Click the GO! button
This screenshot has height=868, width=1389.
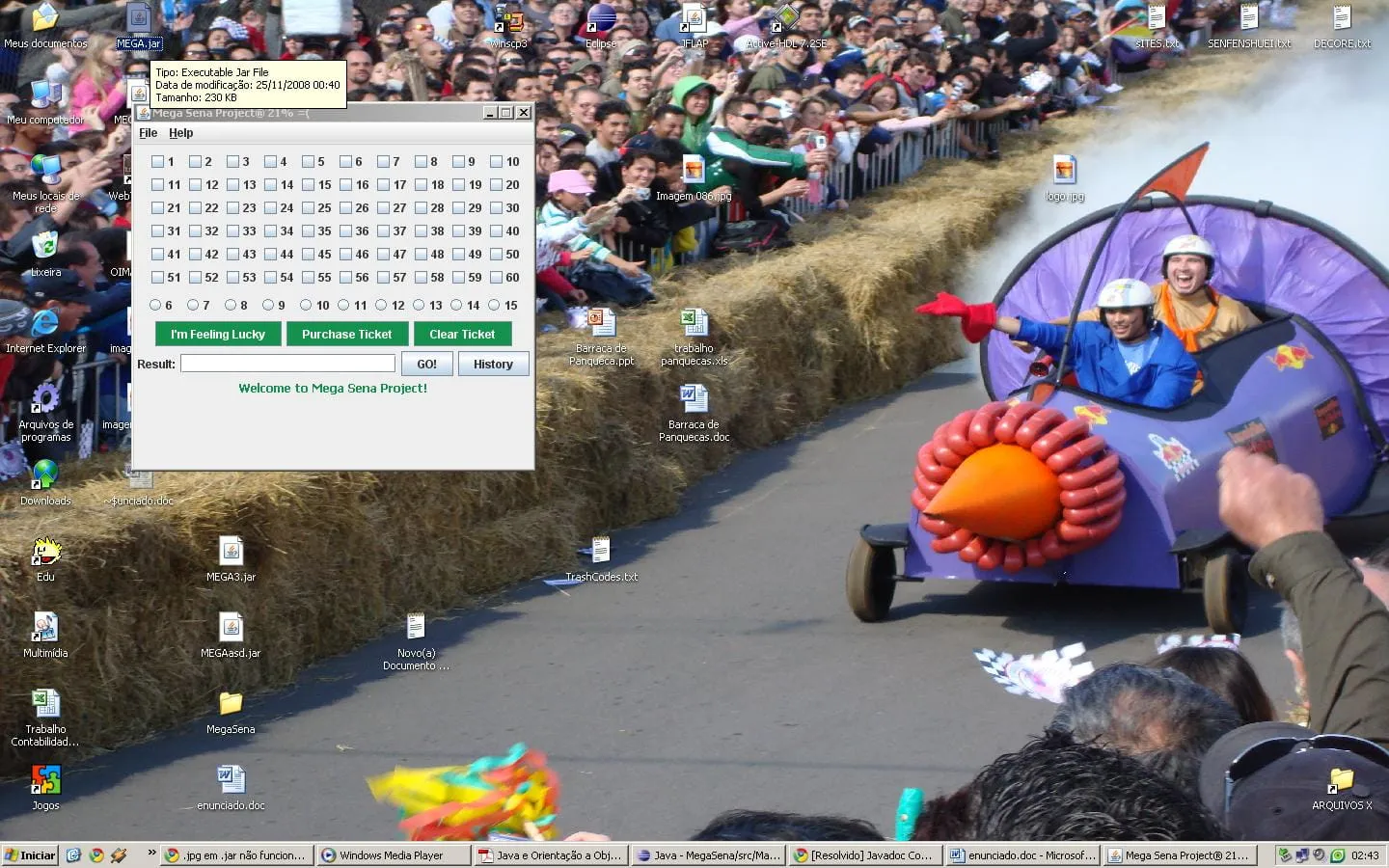[426, 365]
